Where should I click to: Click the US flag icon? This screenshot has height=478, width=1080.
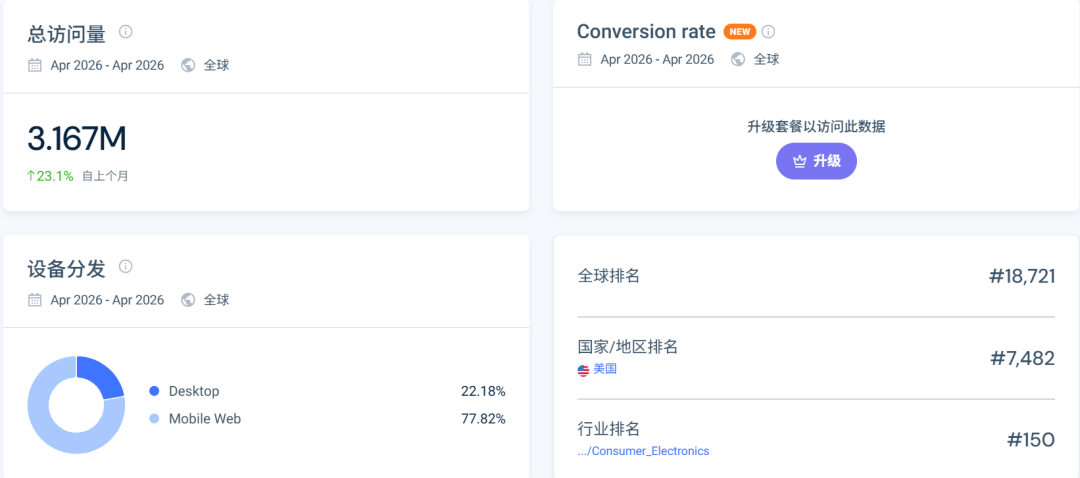(583, 370)
